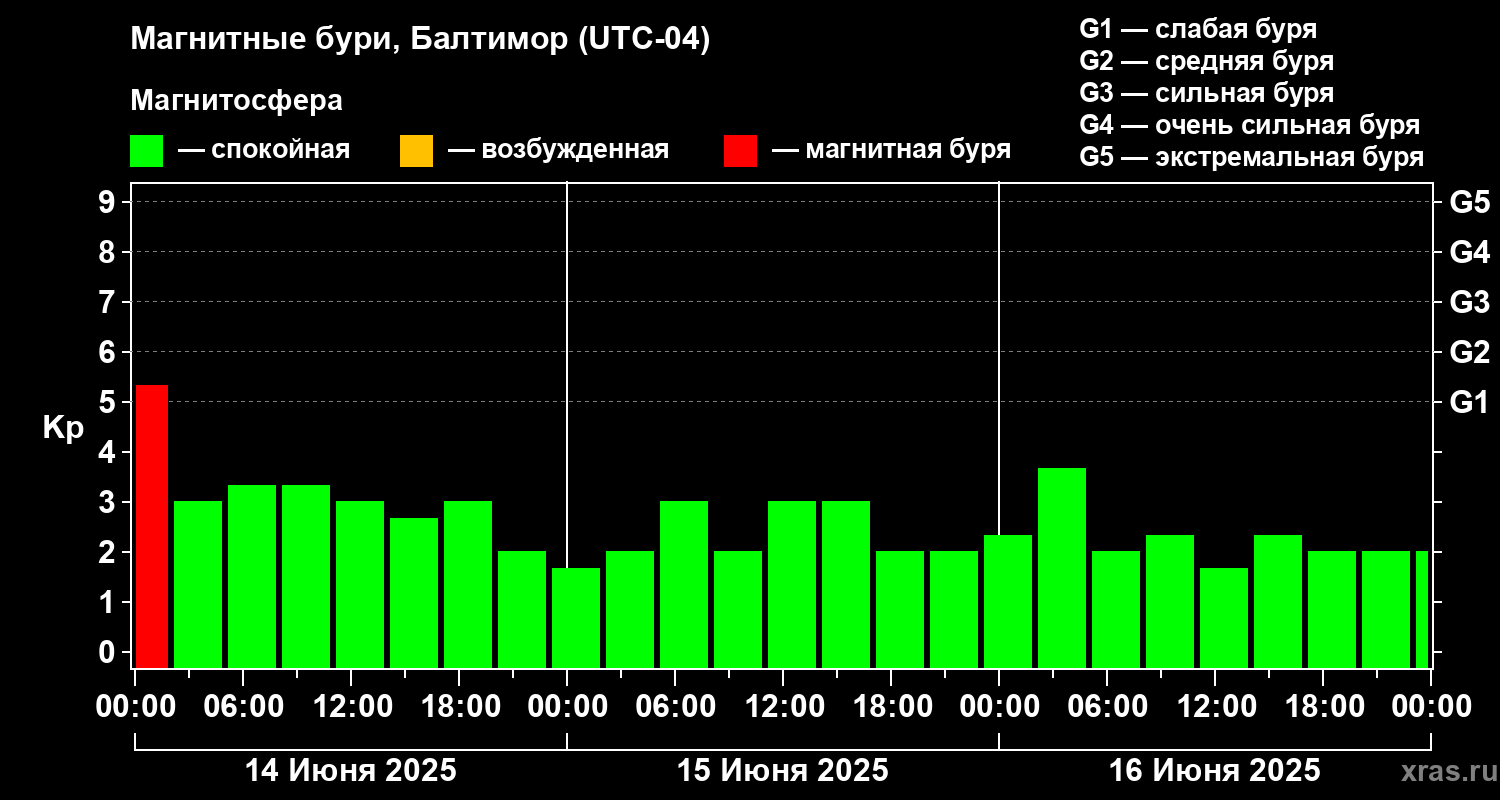Click the '— магнитная буря' legend text
The image size is (1500, 800).
pos(892,151)
